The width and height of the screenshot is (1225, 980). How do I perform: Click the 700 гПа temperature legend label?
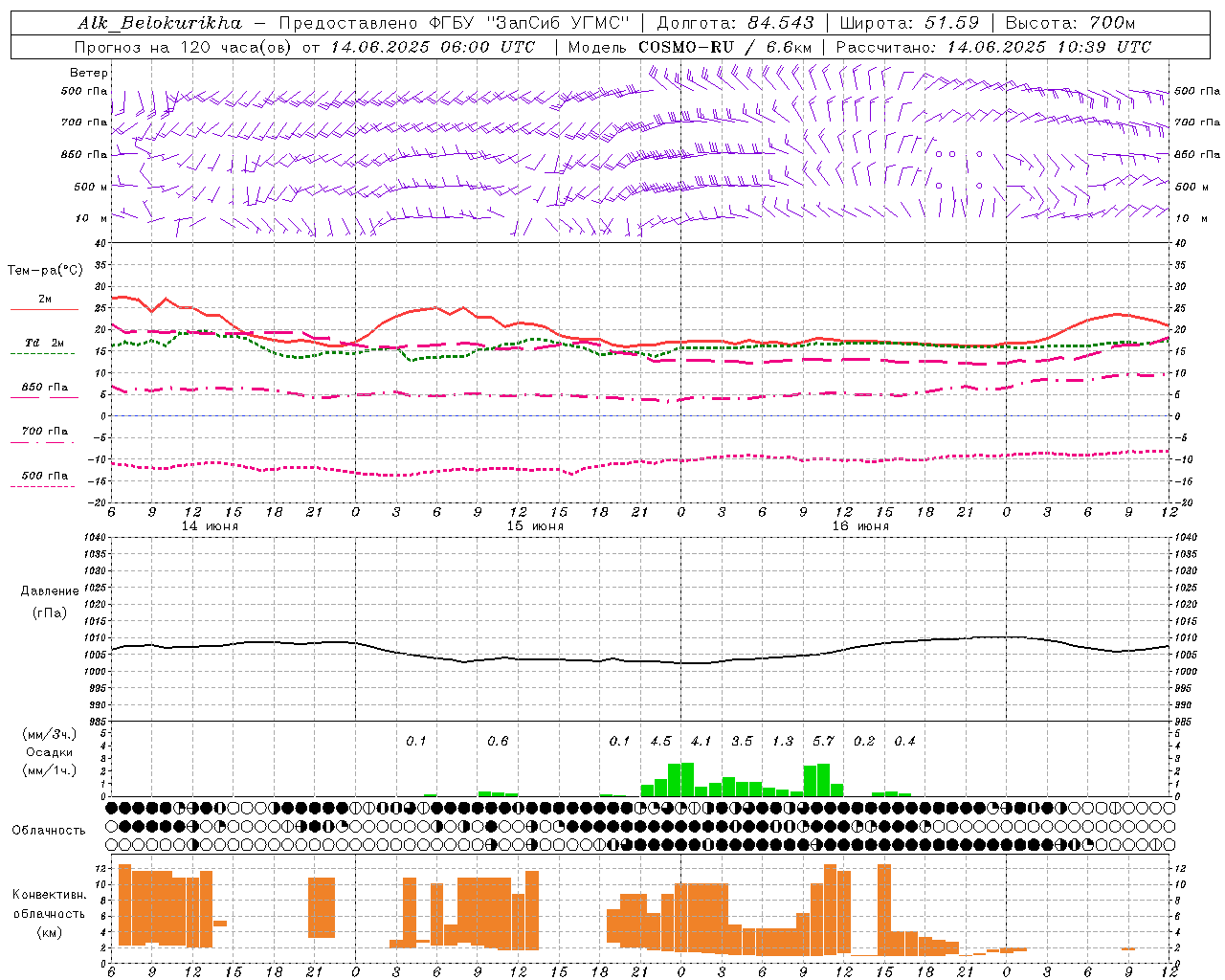click(x=45, y=432)
